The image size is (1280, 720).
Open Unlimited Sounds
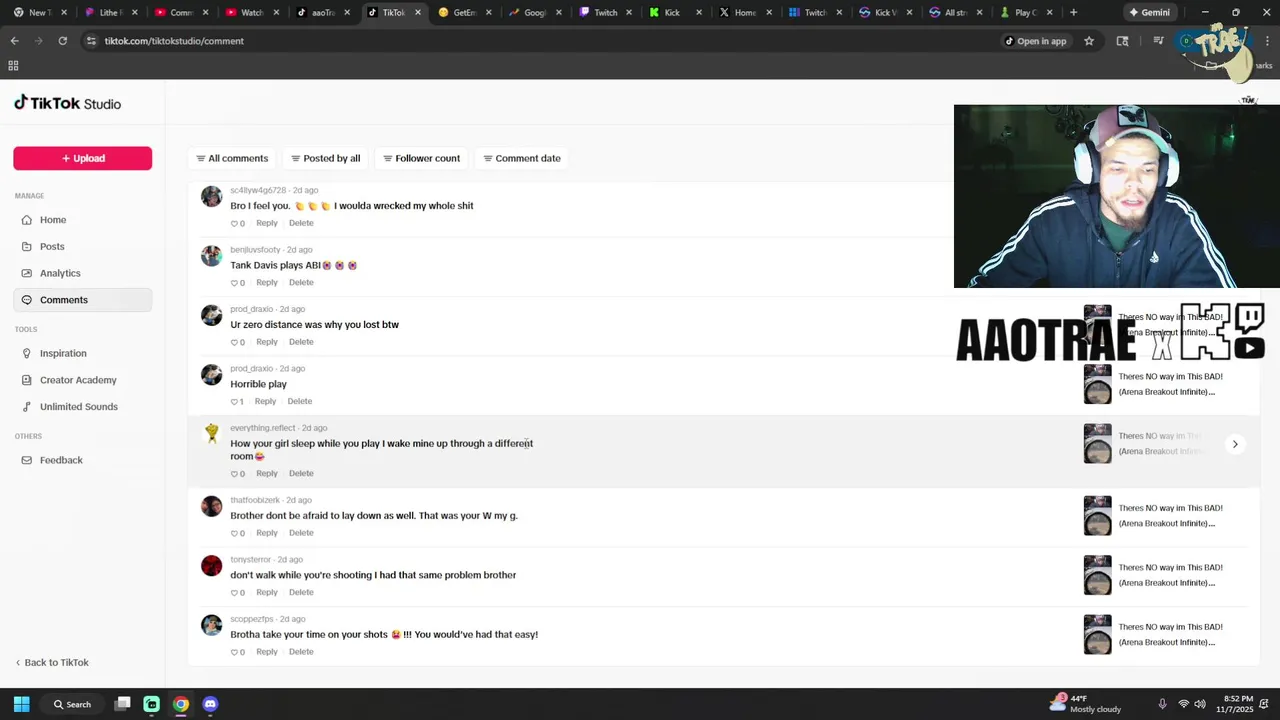click(82, 407)
